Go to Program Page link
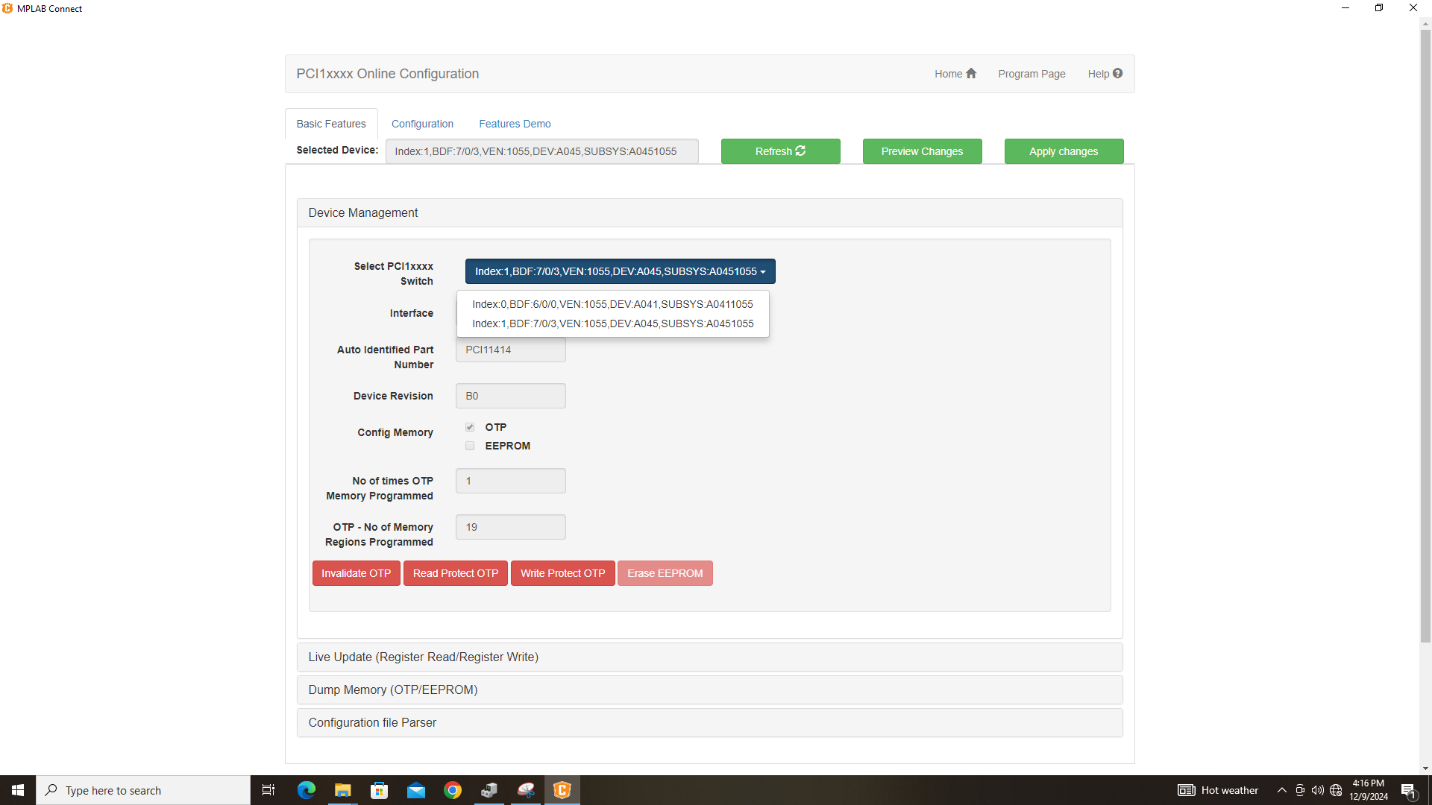This screenshot has width=1432, height=805. (x=1031, y=74)
